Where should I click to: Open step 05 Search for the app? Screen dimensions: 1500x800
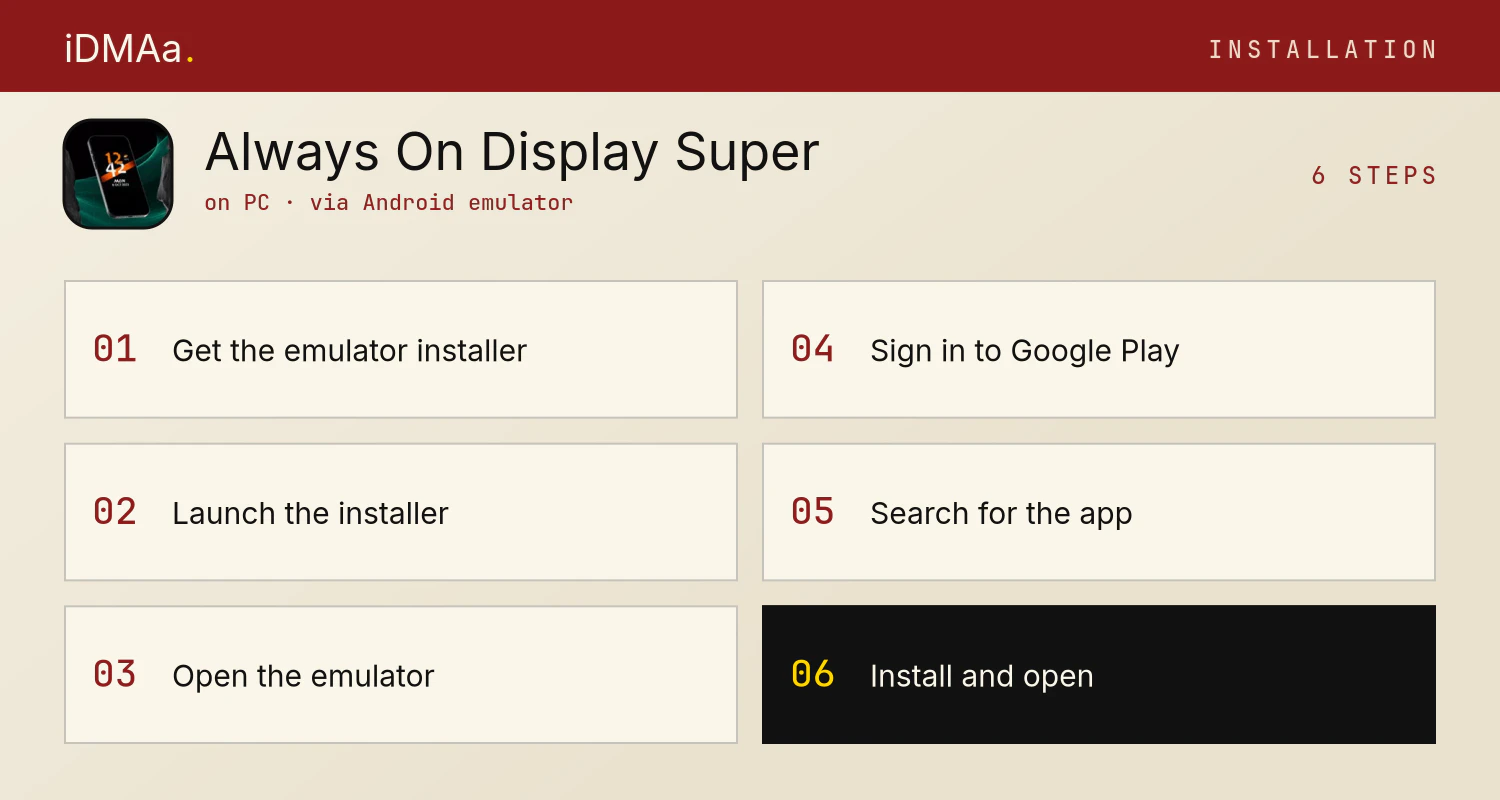[x=1099, y=512]
